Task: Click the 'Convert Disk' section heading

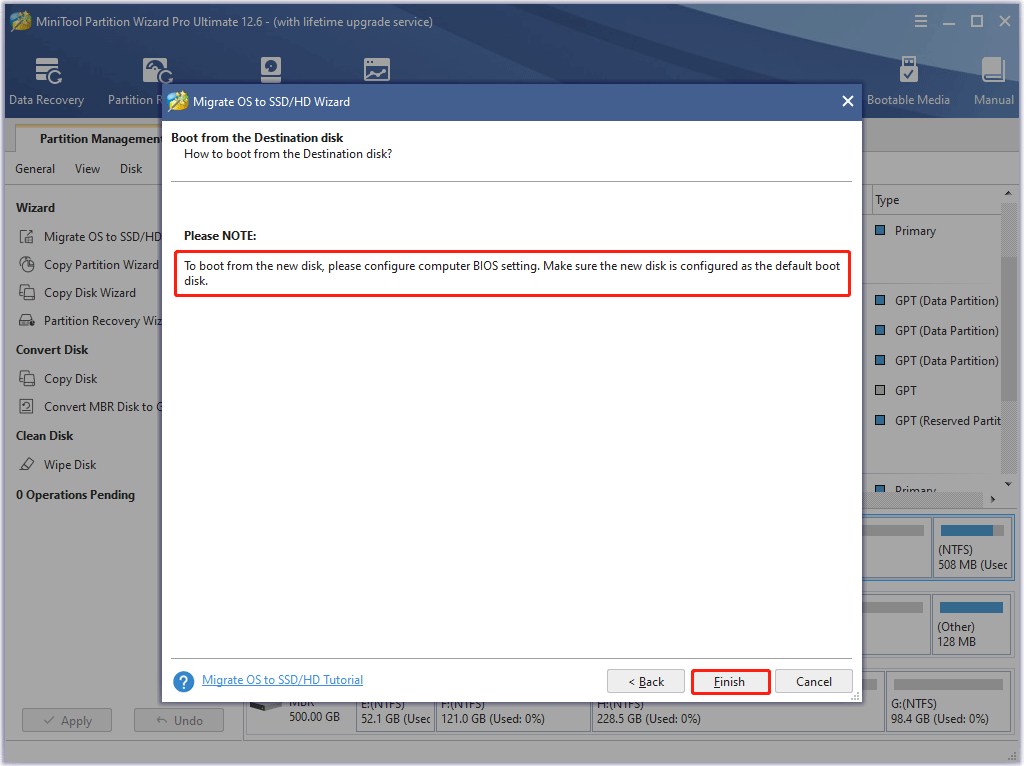Action: (52, 350)
